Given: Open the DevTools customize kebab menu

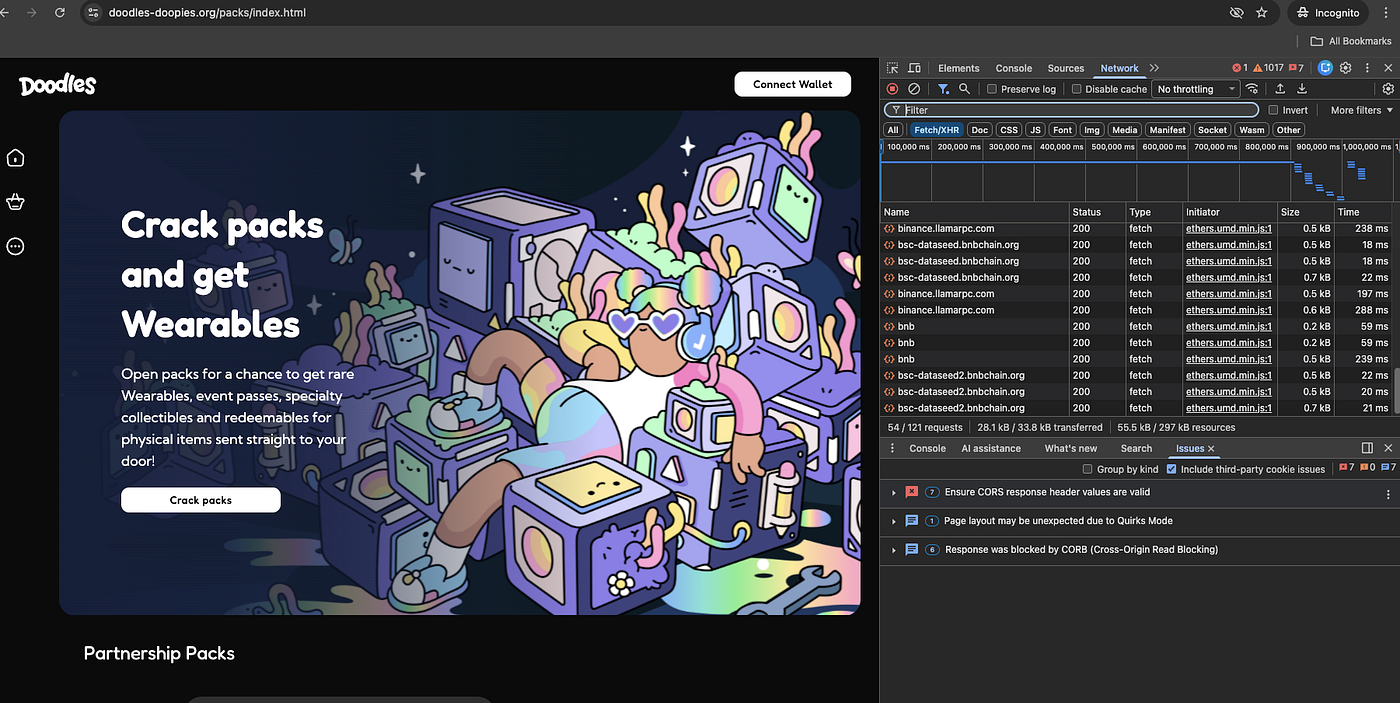Looking at the screenshot, I should [x=1367, y=68].
